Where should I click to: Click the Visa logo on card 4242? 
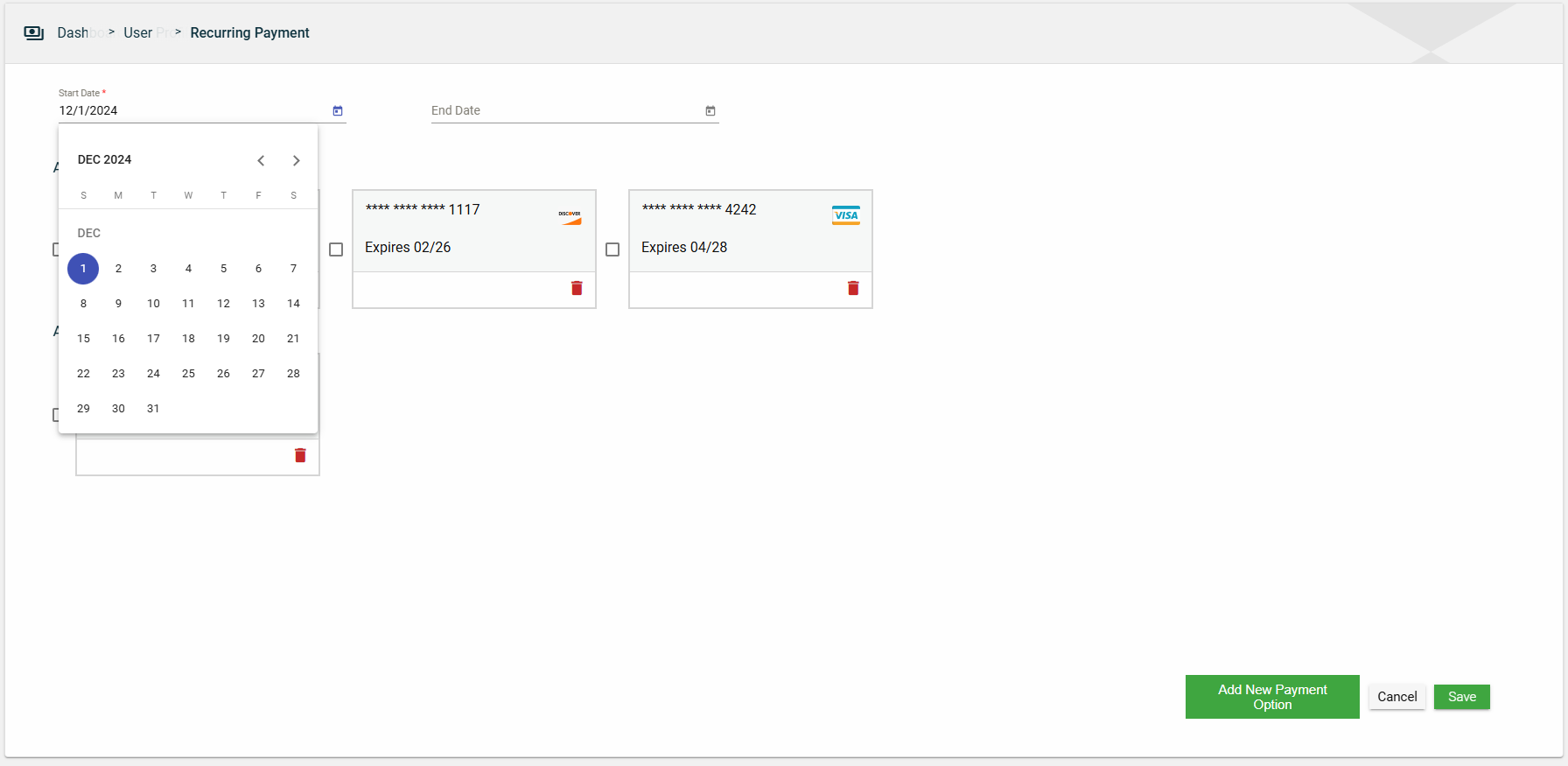(x=845, y=215)
